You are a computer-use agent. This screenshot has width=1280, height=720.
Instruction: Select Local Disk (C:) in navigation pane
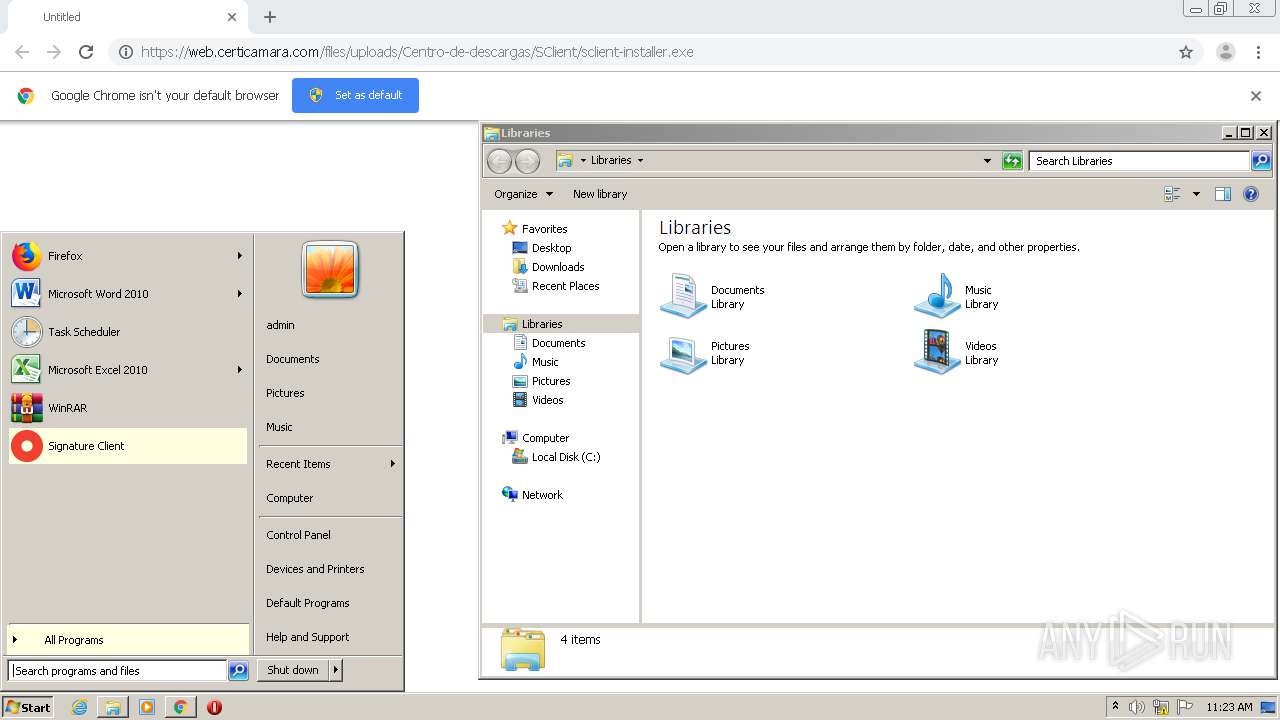(566, 457)
